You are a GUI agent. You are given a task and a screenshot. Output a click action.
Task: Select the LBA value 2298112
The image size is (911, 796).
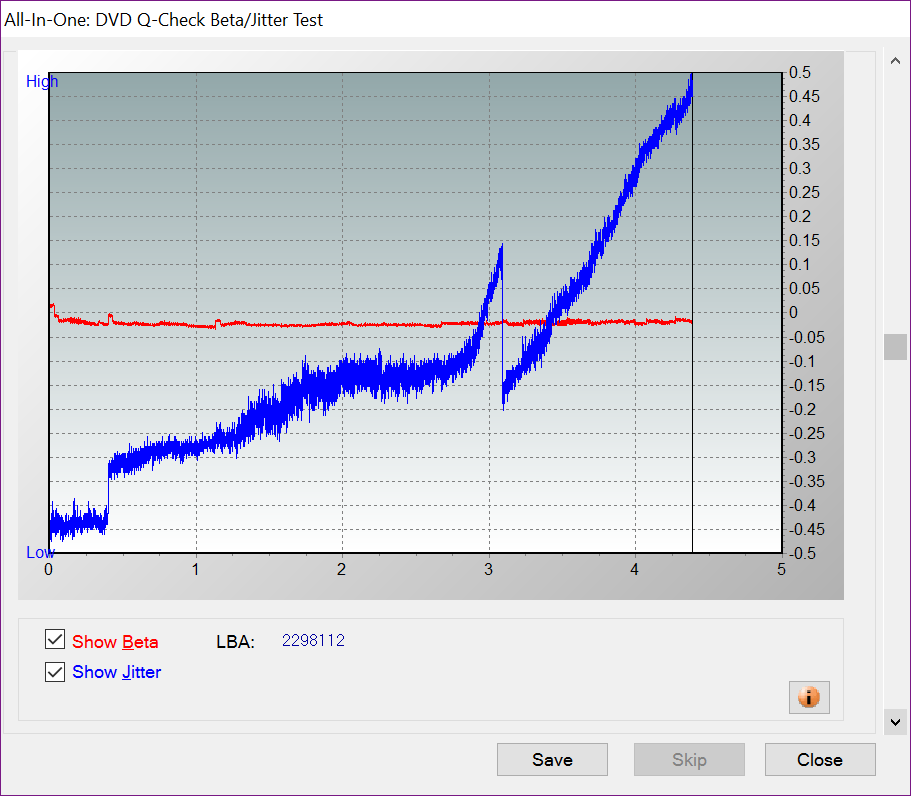(x=313, y=641)
